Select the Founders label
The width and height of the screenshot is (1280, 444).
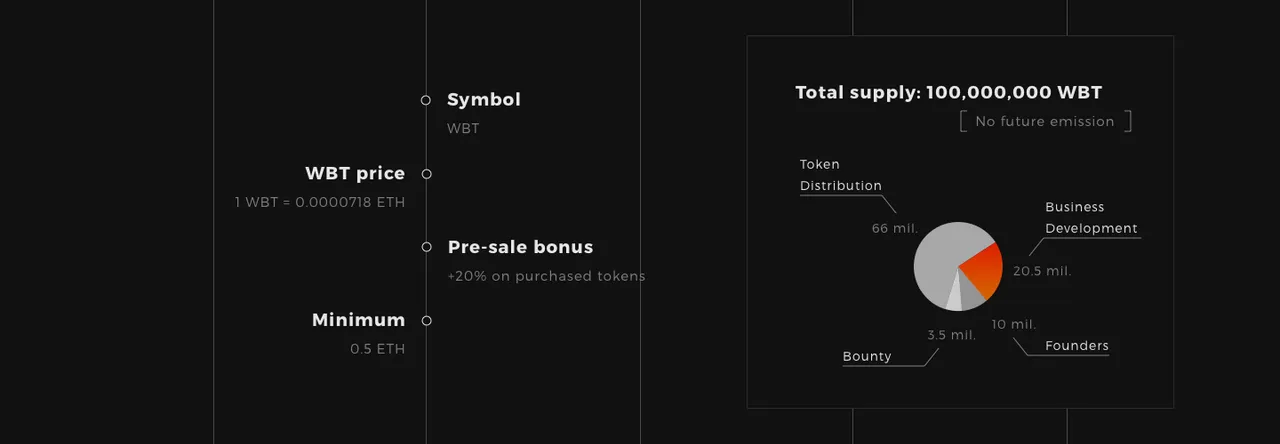(x=1077, y=346)
